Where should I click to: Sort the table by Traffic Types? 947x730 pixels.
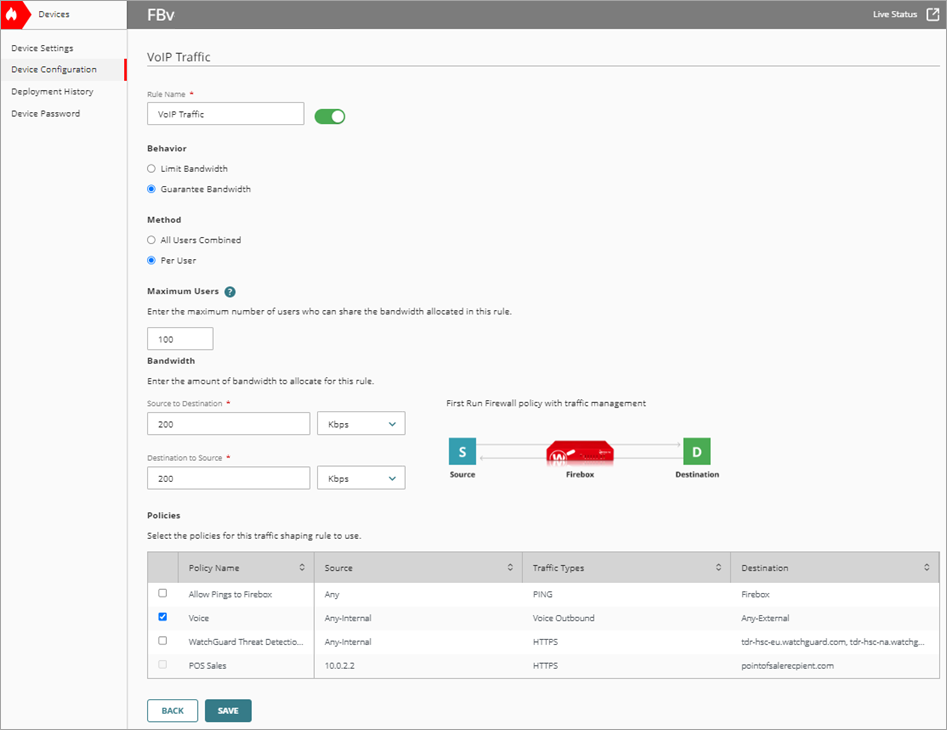click(x=718, y=567)
